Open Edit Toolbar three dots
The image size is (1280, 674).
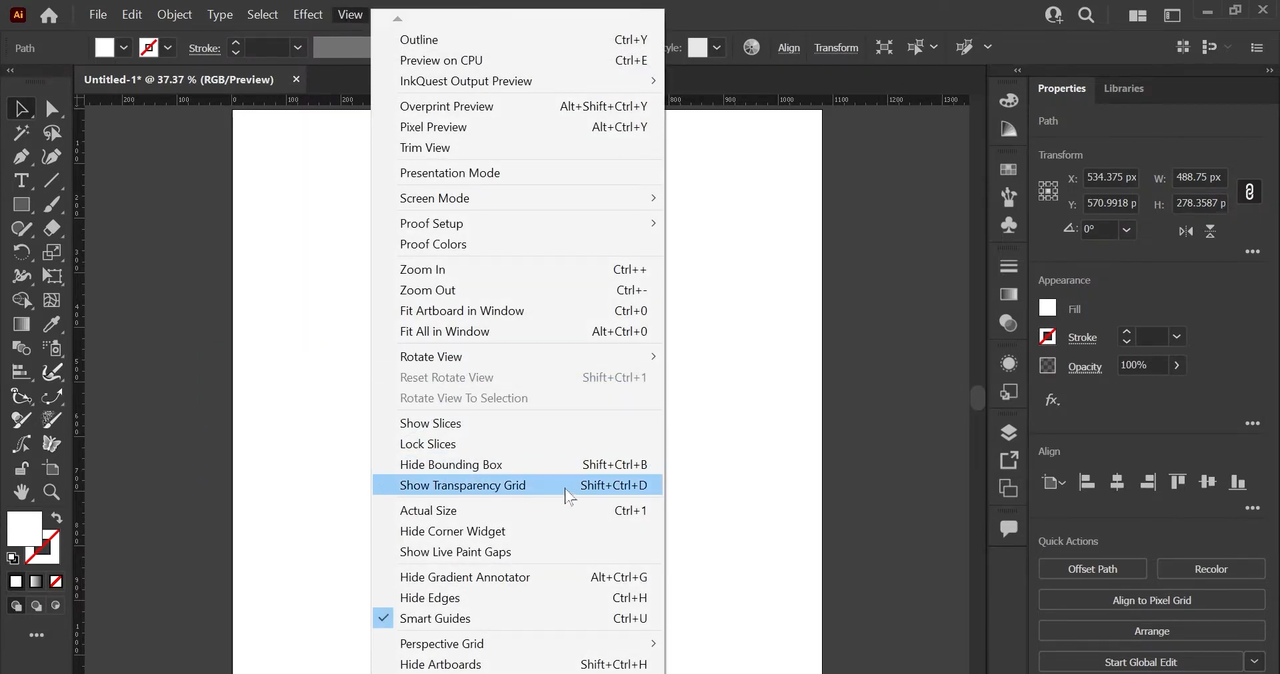[x=37, y=635]
